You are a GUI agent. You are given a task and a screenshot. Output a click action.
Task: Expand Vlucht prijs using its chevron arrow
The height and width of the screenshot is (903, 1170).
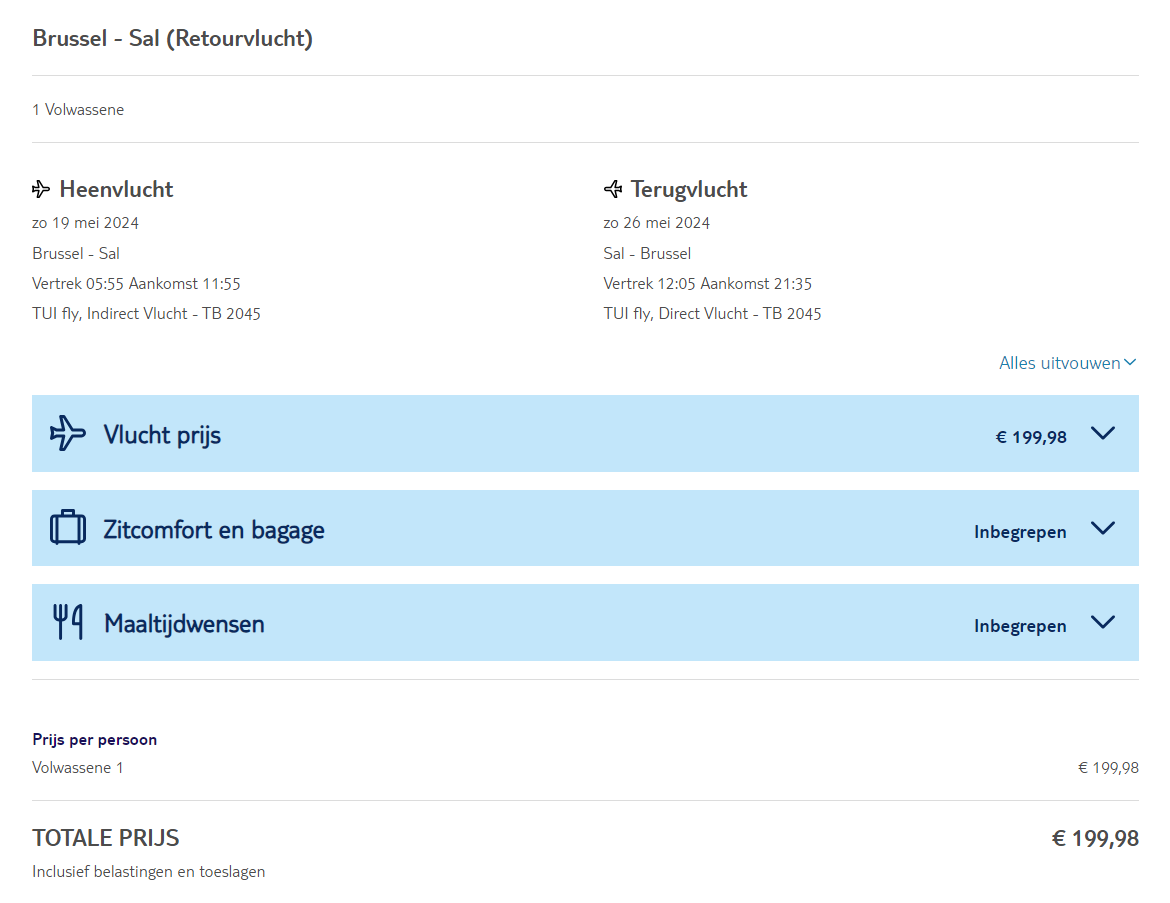point(1102,433)
